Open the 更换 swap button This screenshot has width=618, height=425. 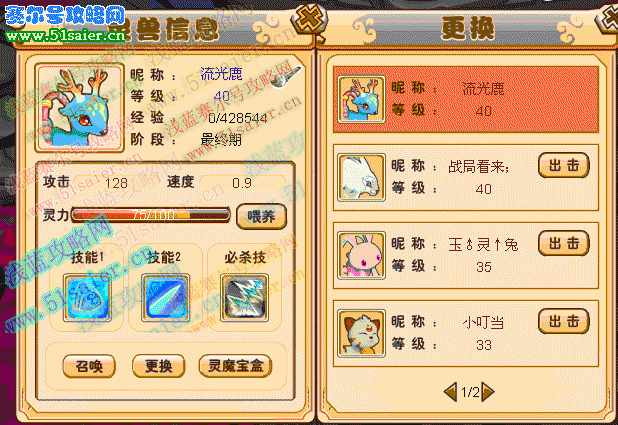tap(158, 366)
